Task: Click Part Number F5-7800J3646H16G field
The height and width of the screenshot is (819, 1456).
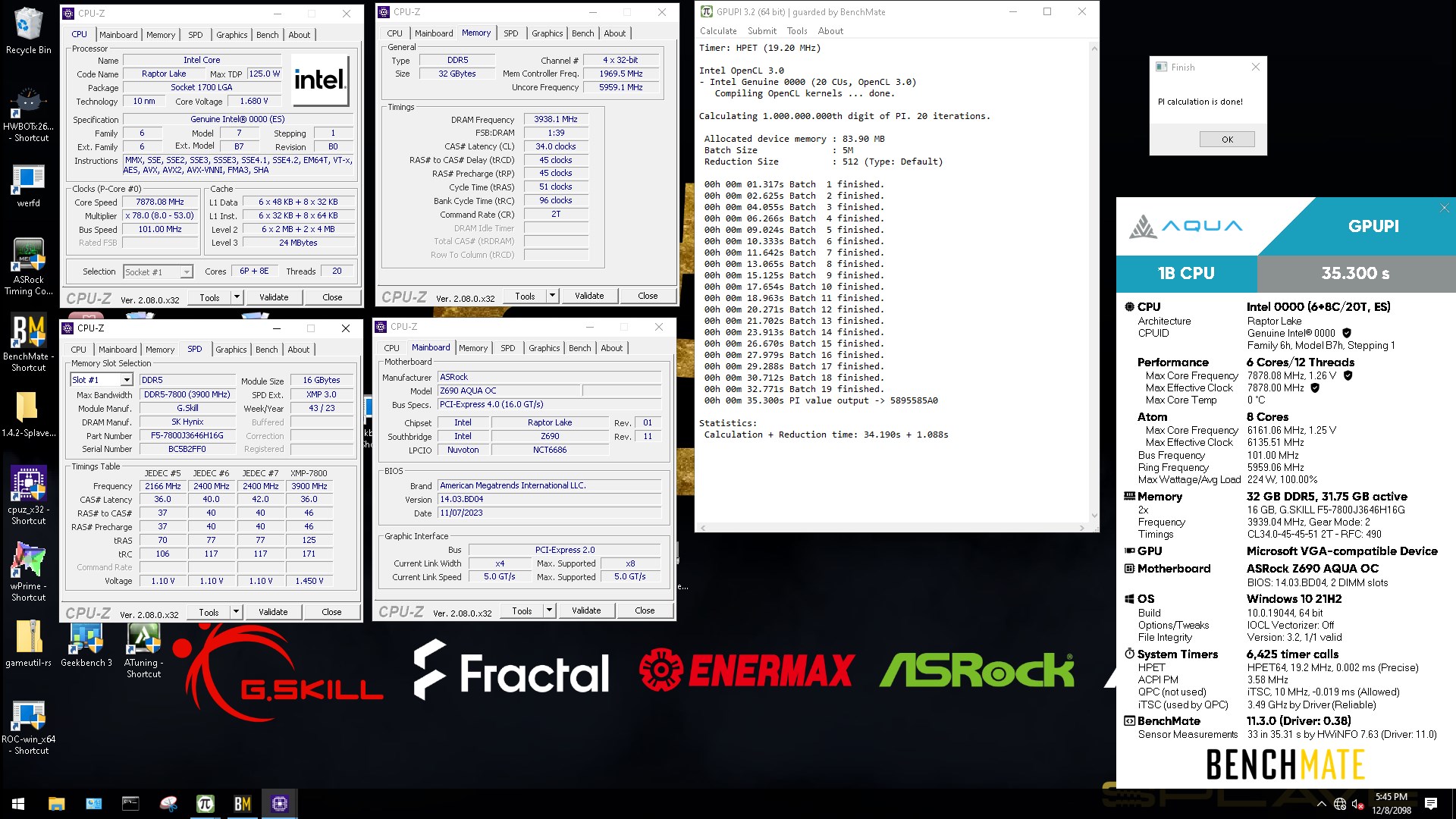Action: pyautogui.click(x=187, y=436)
